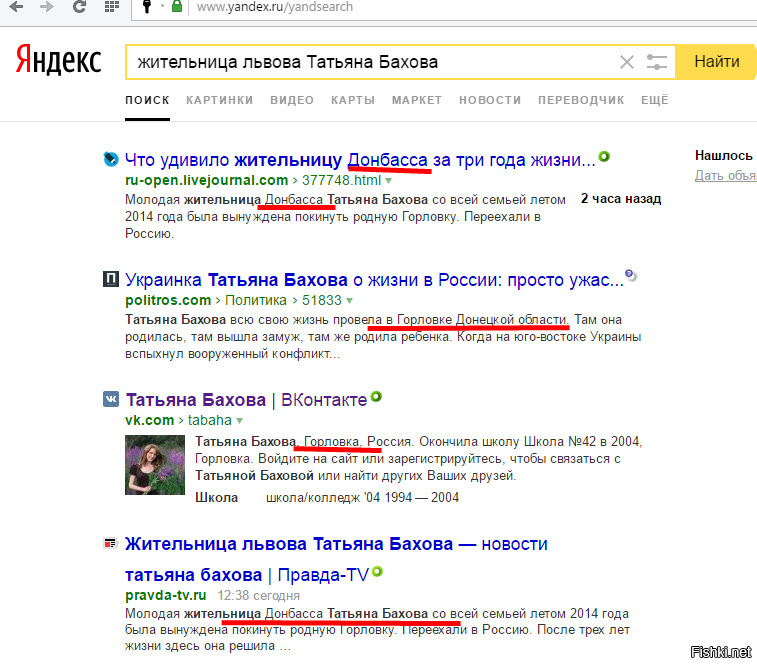The width and height of the screenshot is (757, 664).
Task: Open the 51833 breadcrumb link
Action: click(322, 300)
